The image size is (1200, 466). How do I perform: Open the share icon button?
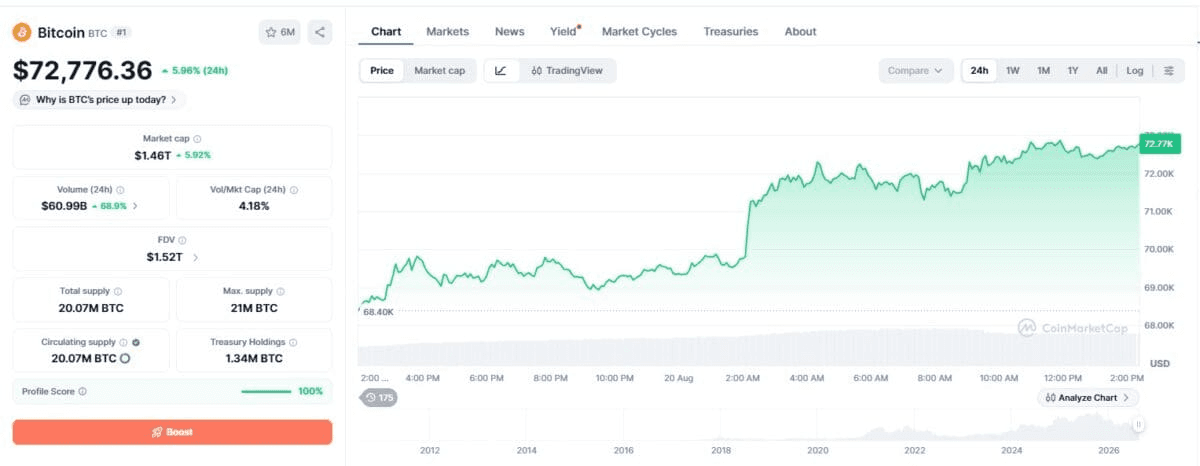coord(320,32)
